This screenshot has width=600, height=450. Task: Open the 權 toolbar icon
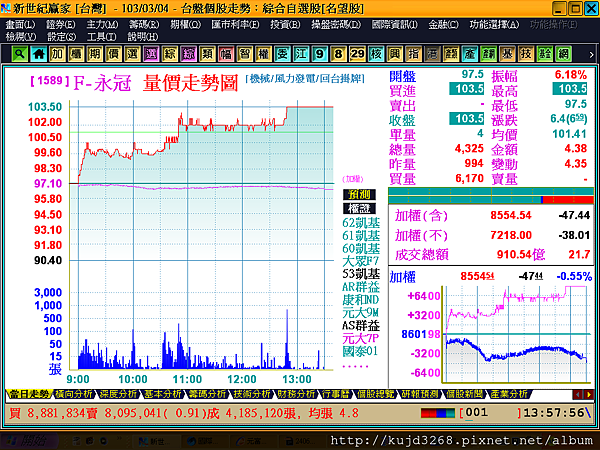tap(263, 54)
